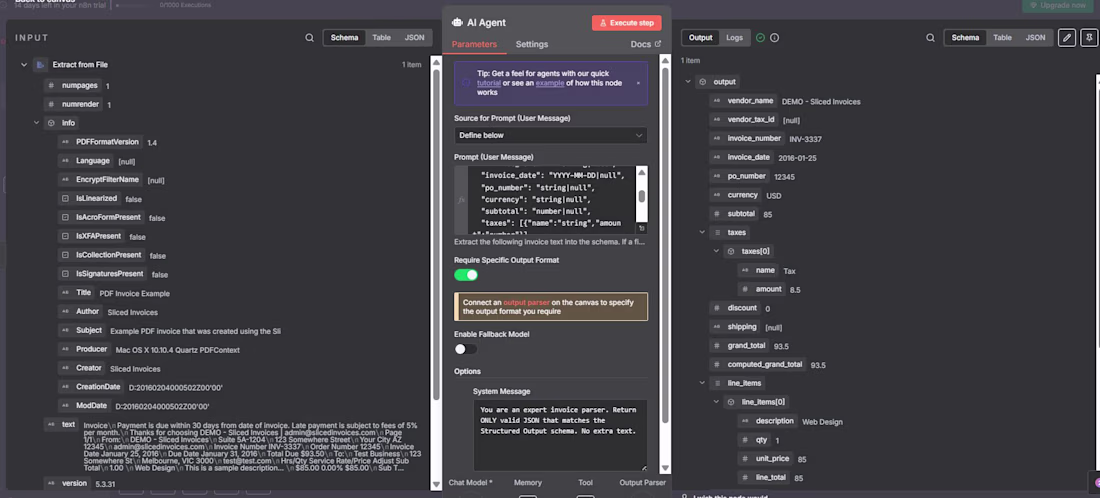Click the fx expression icon of the prompt
The image size is (1100, 498).
[461, 200]
